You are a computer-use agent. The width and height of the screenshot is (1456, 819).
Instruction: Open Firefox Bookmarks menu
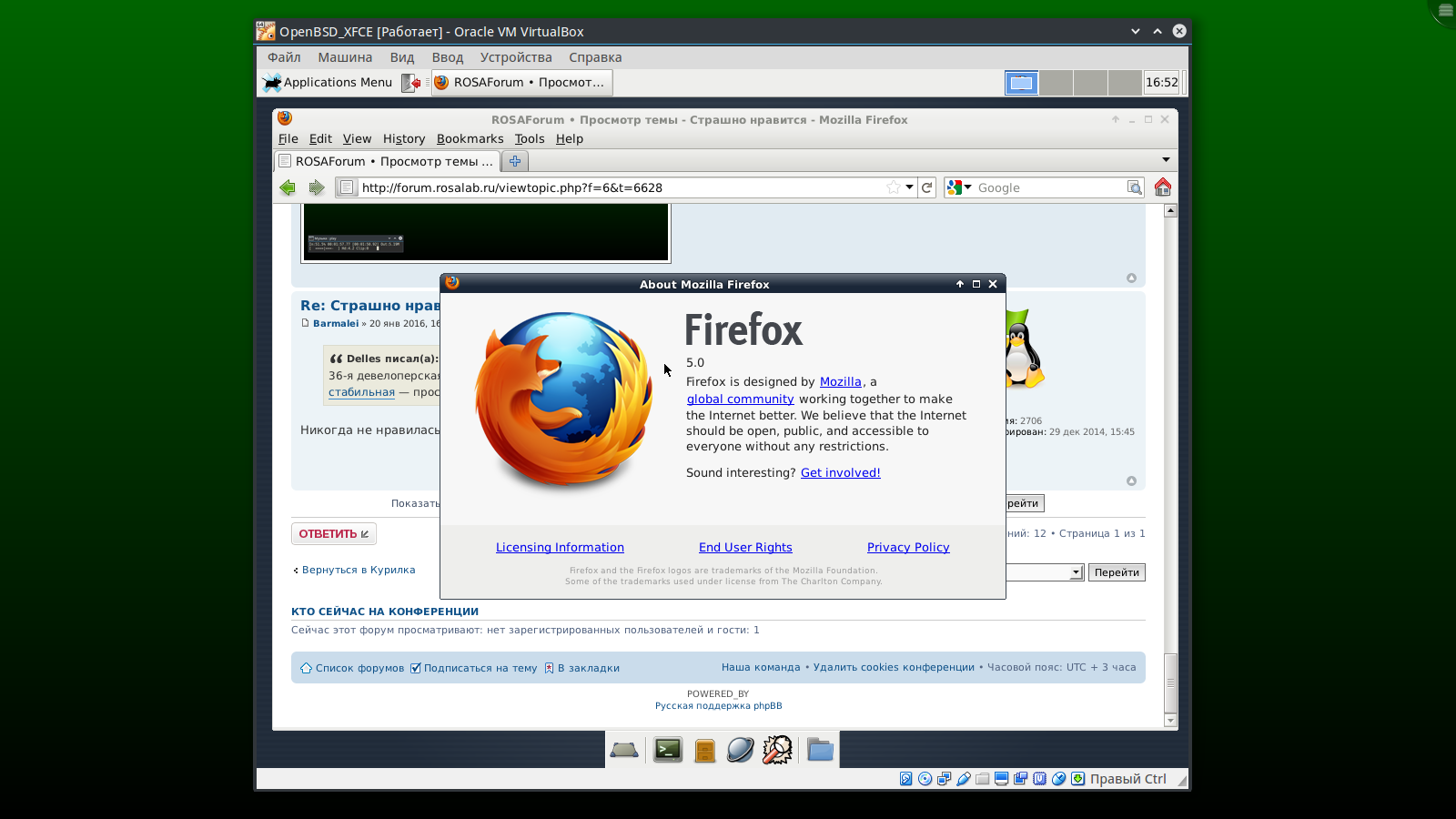coord(470,139)
